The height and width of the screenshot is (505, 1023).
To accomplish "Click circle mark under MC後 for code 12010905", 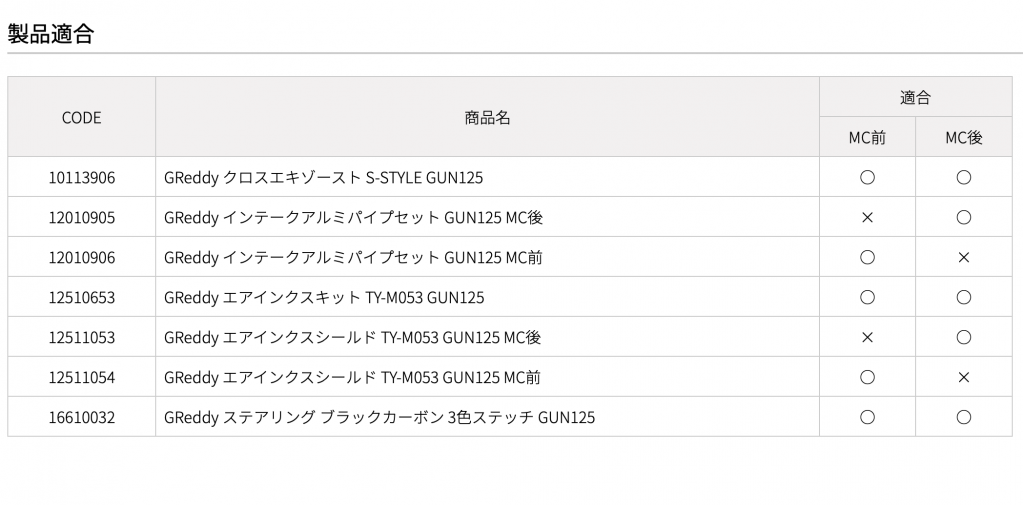I will (964, 217).
